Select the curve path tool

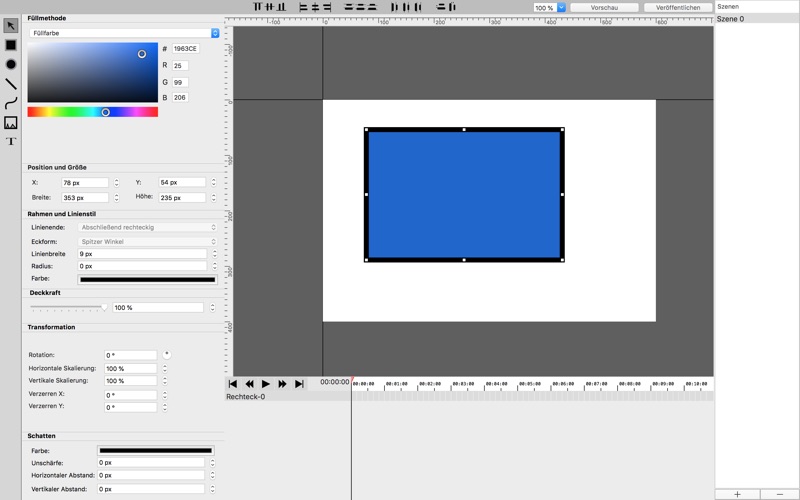tap(11, 103)
